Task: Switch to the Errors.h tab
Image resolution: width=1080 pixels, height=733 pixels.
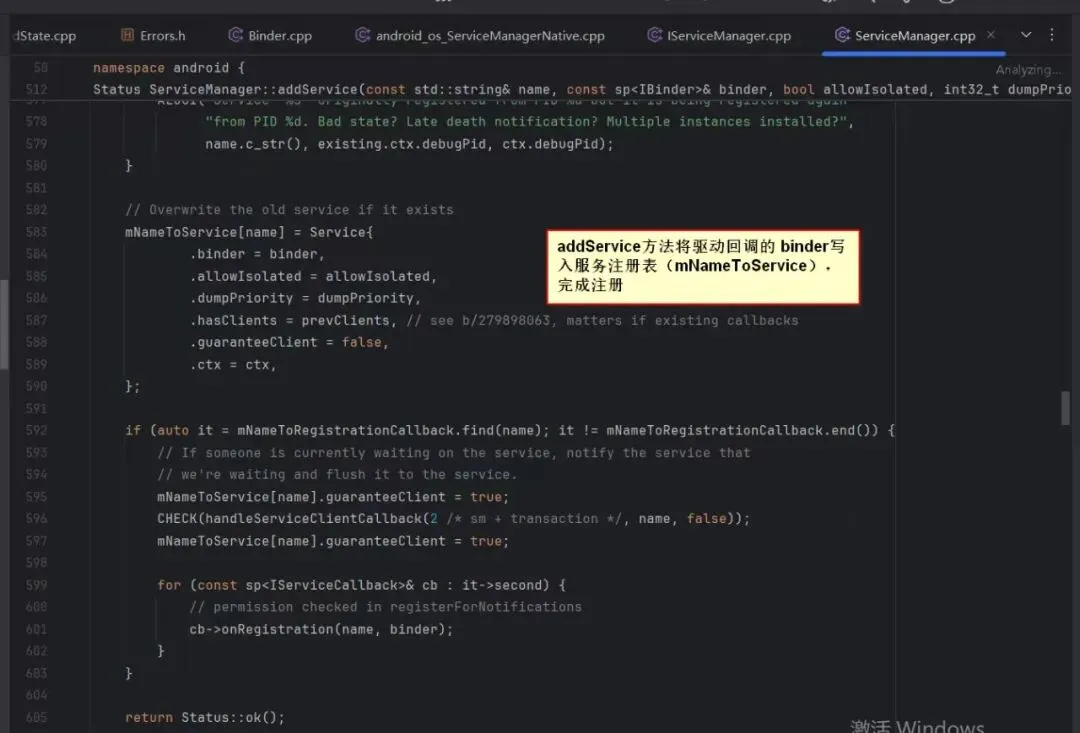Action: 153,36
